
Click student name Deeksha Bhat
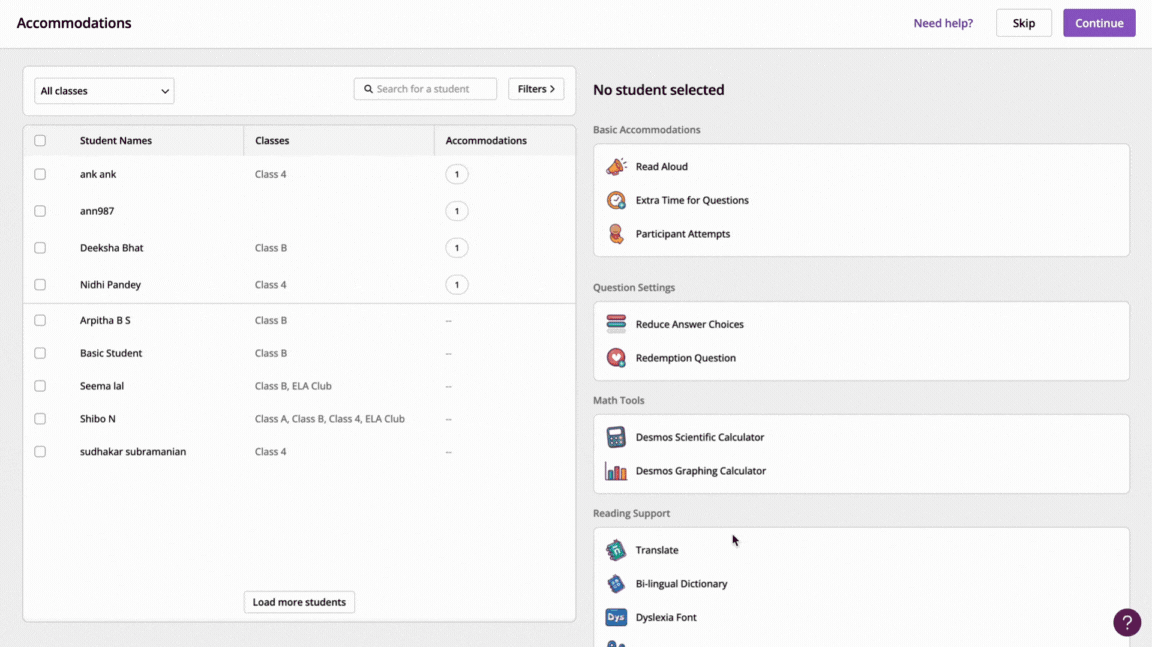(112, 247)
